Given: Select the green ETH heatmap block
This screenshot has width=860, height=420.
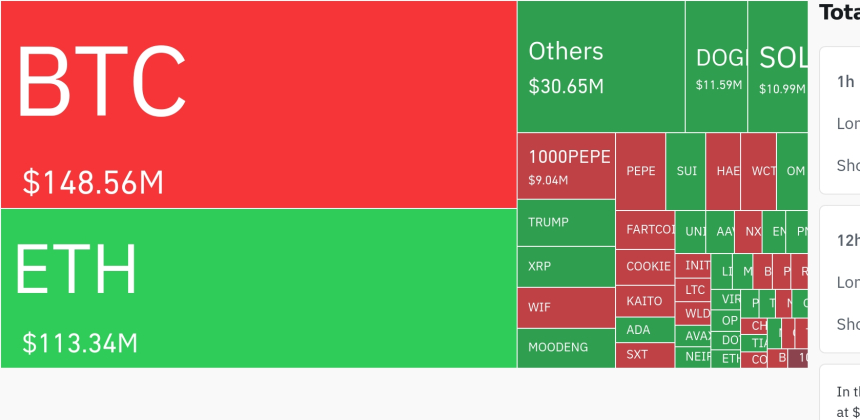Looking at the screenshot, I should pyautogui.click(x=258, y=288).
